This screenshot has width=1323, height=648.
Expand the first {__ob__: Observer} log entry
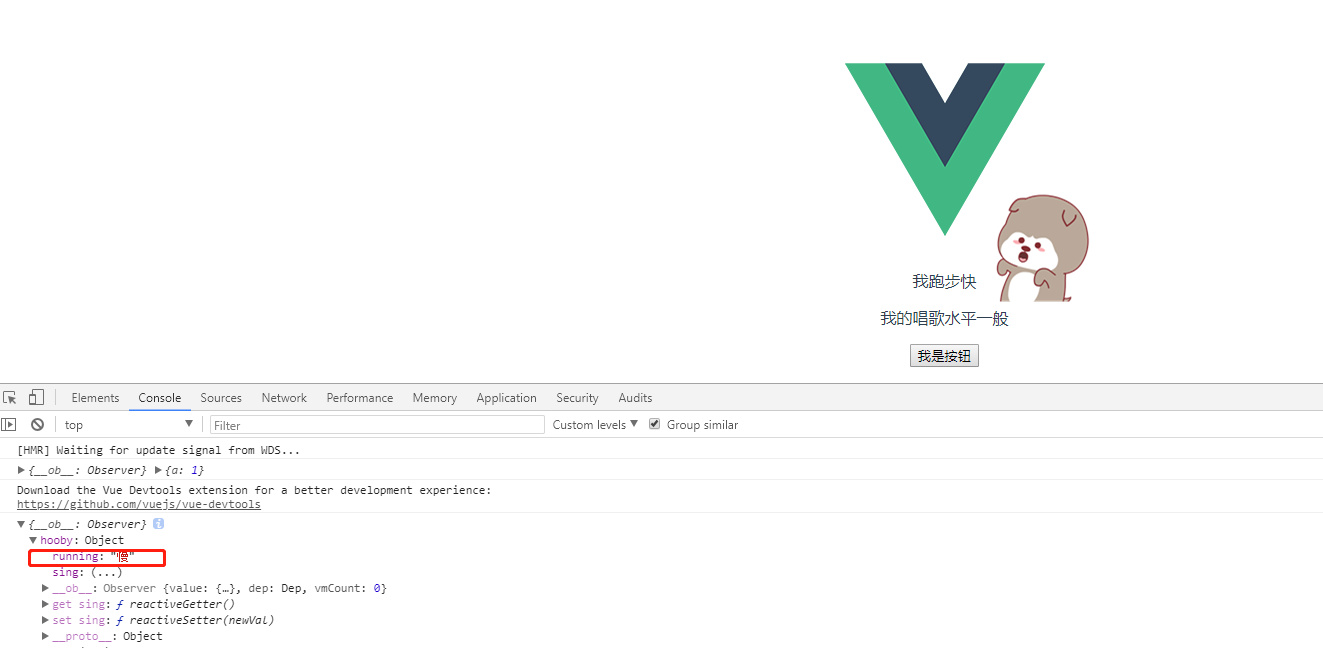pos(22,470)
